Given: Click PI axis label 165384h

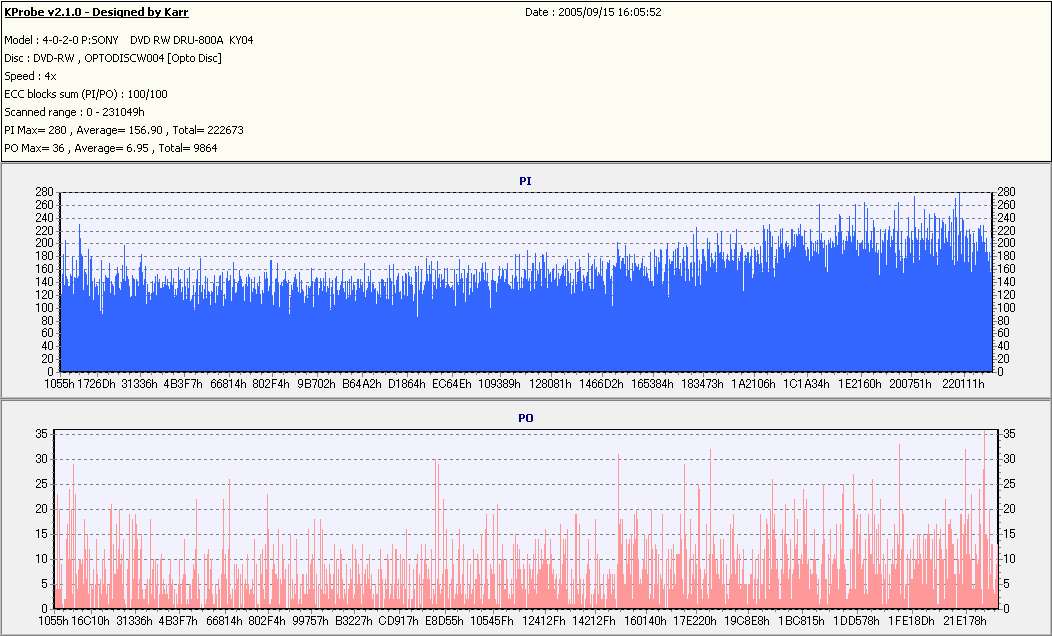Looking at the screenshot, I should (652, 384).
